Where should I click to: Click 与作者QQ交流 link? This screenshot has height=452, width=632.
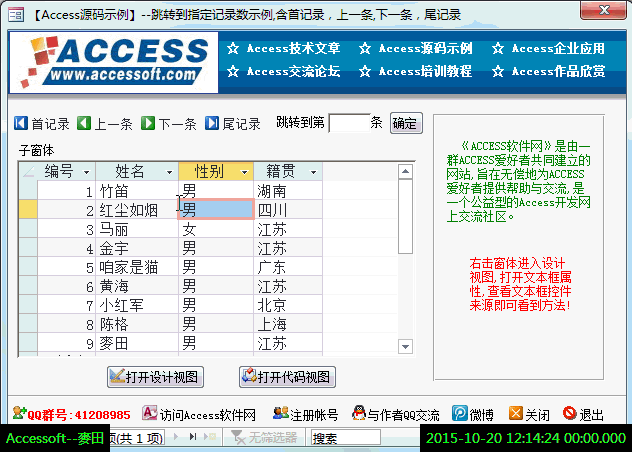403,415
